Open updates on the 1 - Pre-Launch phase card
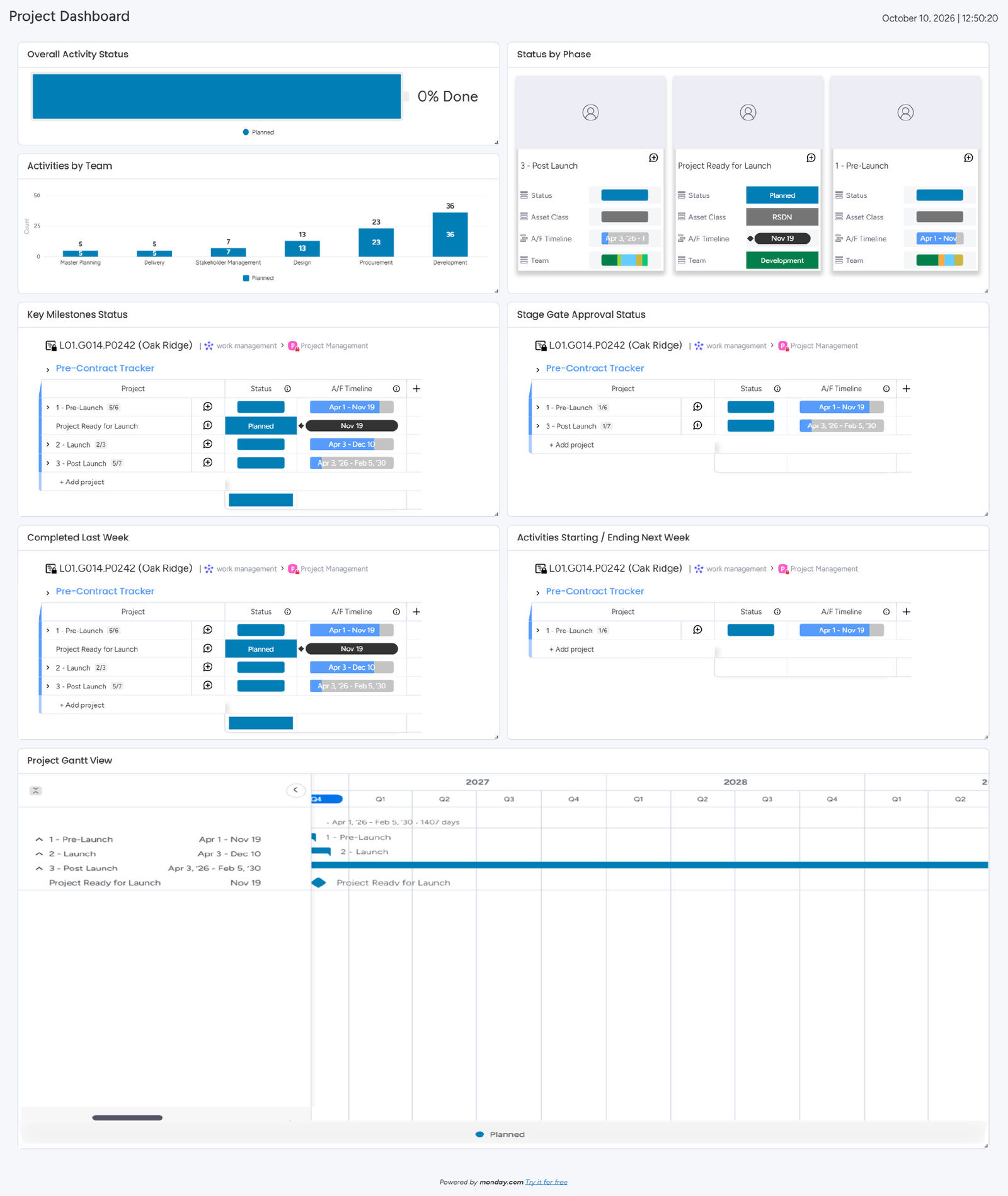 pos(968,158)
